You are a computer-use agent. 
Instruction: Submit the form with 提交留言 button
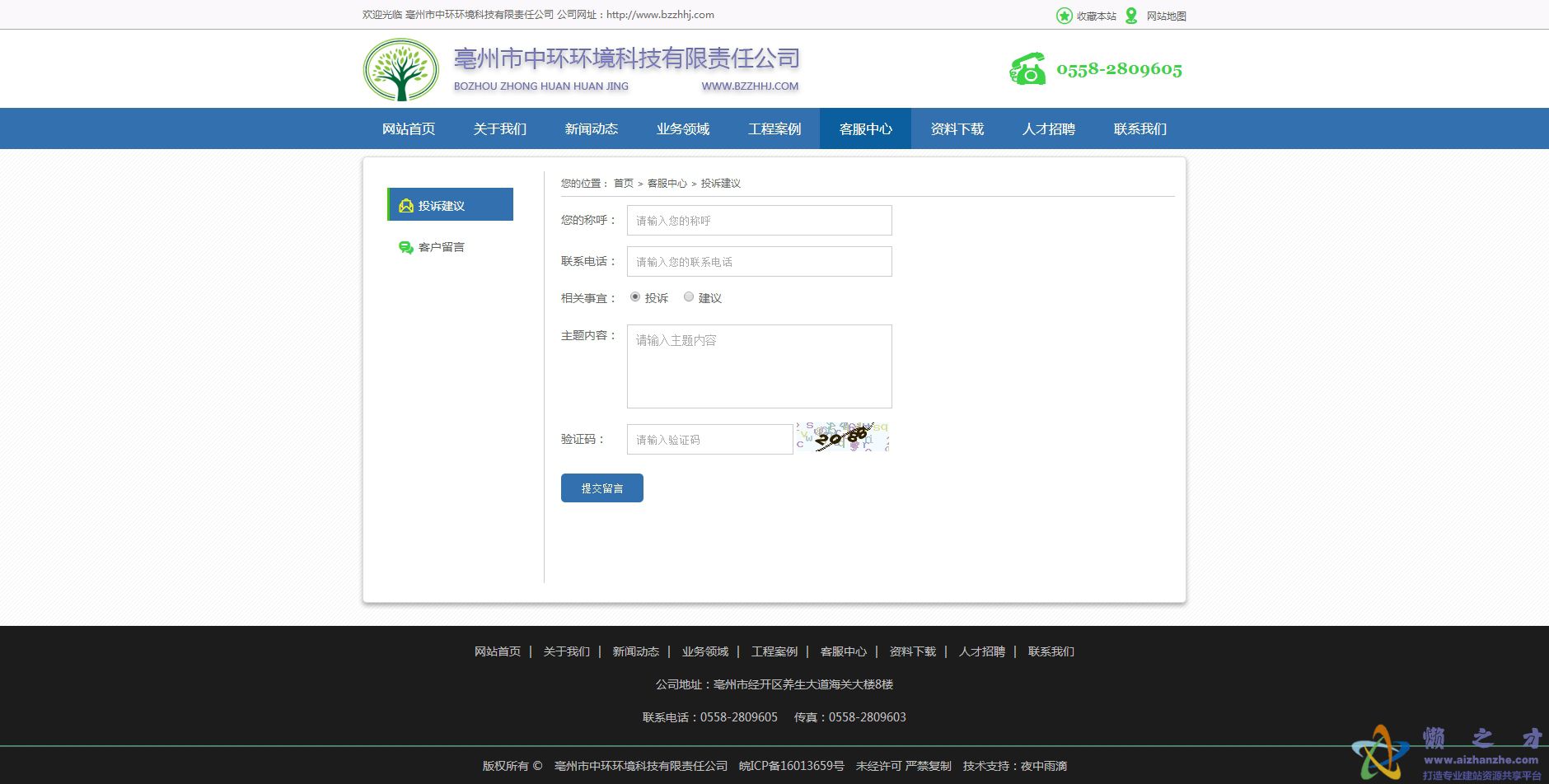coord(601,488)
